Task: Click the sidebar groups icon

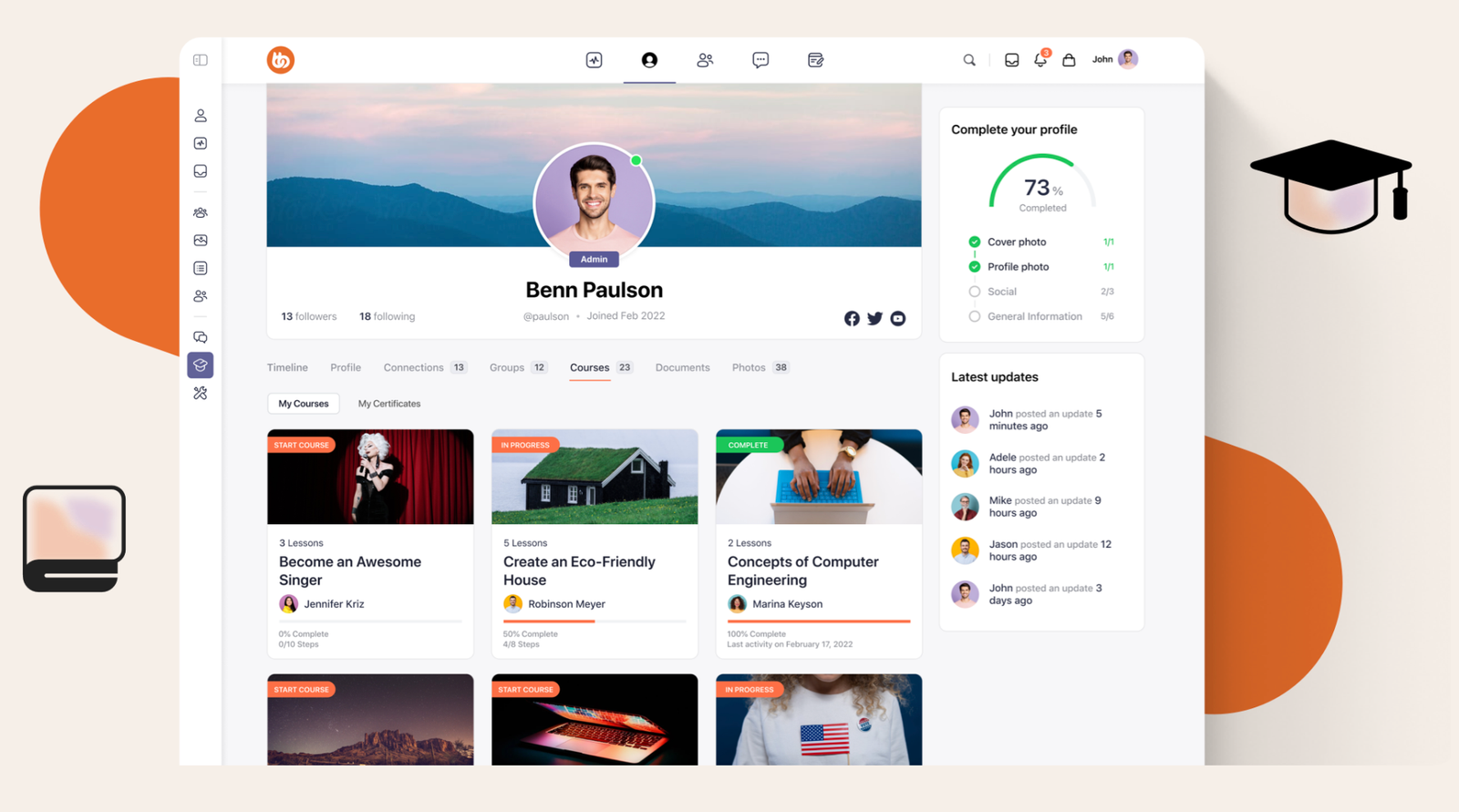Action: 201,212
